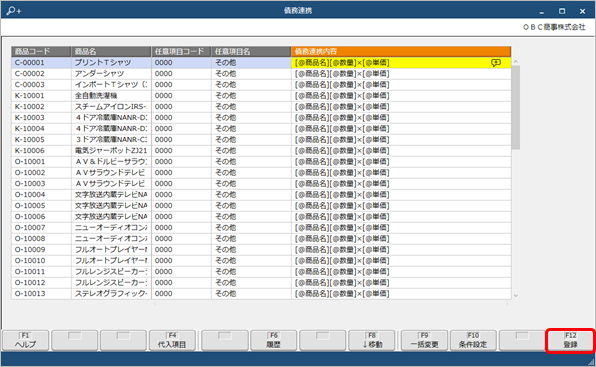The width and height of the screenshot is (596, 367).
Task: Click 債務連携内容 cell in O-10013 row
Action: (401, 294)
